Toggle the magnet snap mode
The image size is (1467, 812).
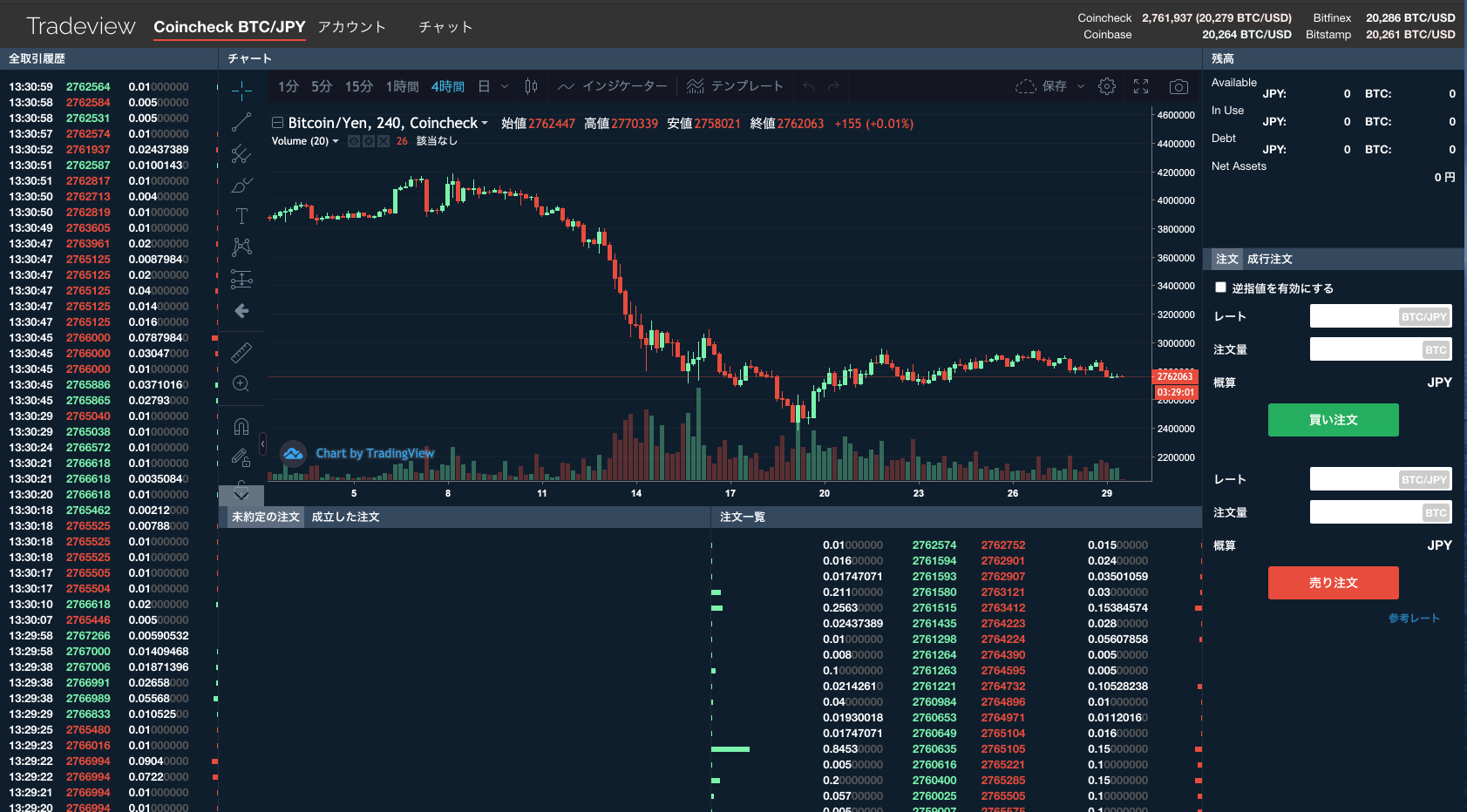point(241,426)
